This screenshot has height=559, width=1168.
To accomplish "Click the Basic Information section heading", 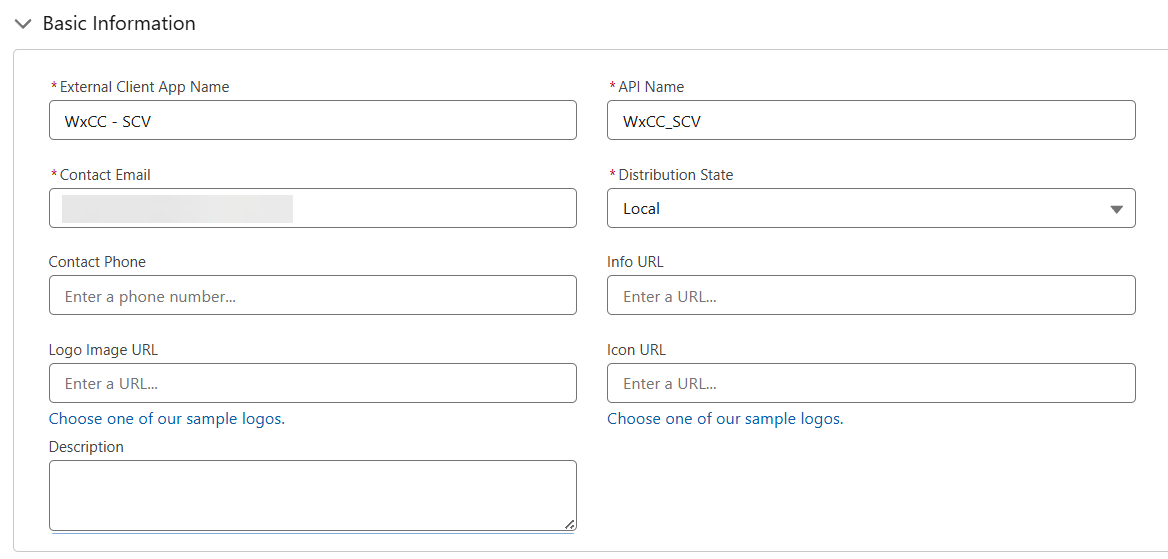I will [x=119, y=24].
